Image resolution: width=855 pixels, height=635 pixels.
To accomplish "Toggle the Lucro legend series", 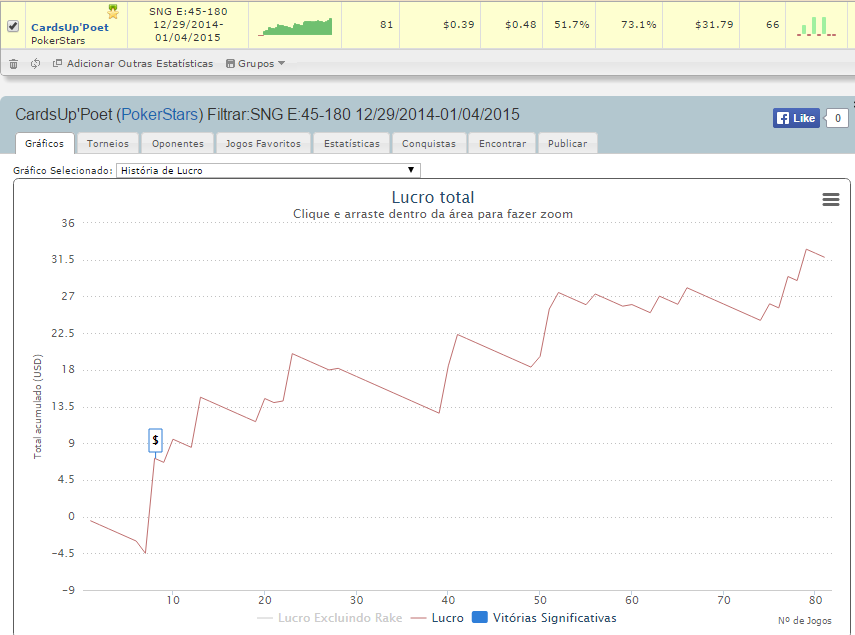I will coord(437,618).
